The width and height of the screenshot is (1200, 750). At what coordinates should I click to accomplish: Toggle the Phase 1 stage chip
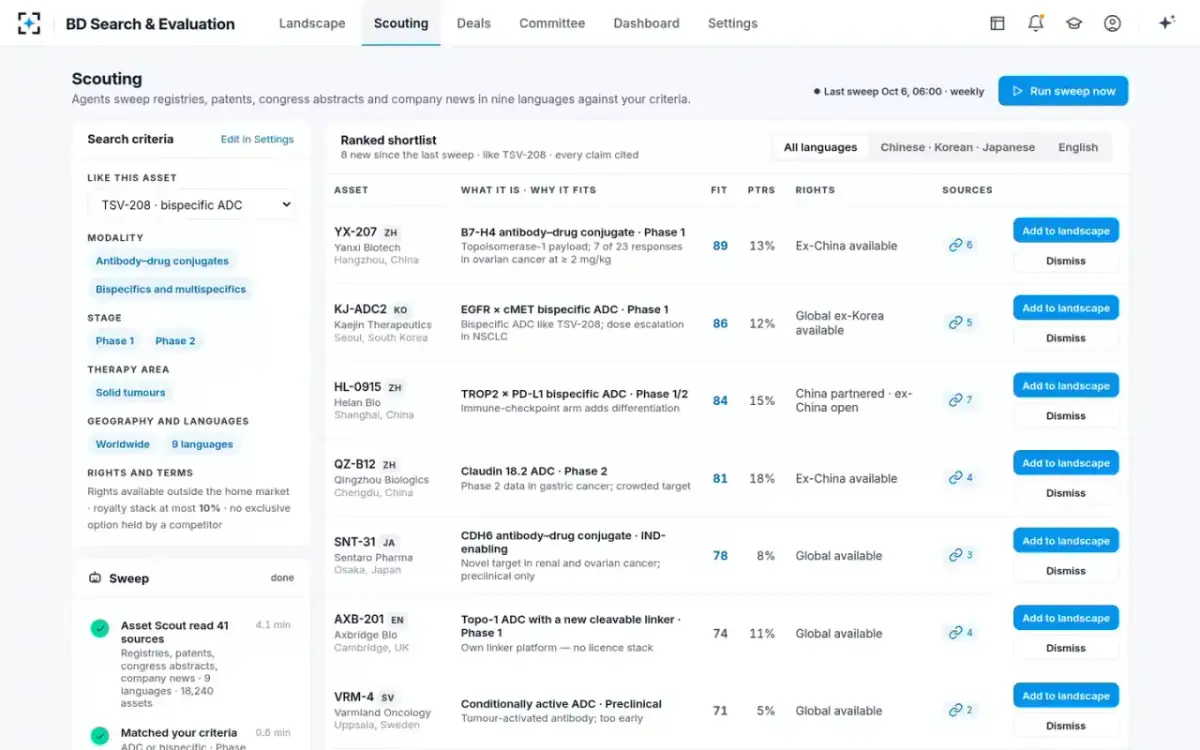(115, 341)
